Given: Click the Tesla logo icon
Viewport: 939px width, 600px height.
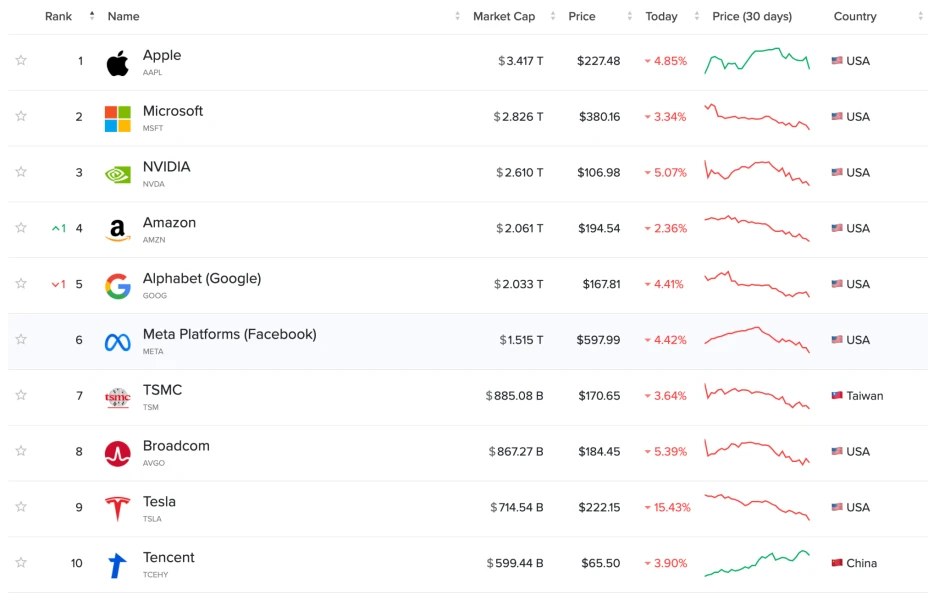Looking at the screenshot, I should (117, 509).
